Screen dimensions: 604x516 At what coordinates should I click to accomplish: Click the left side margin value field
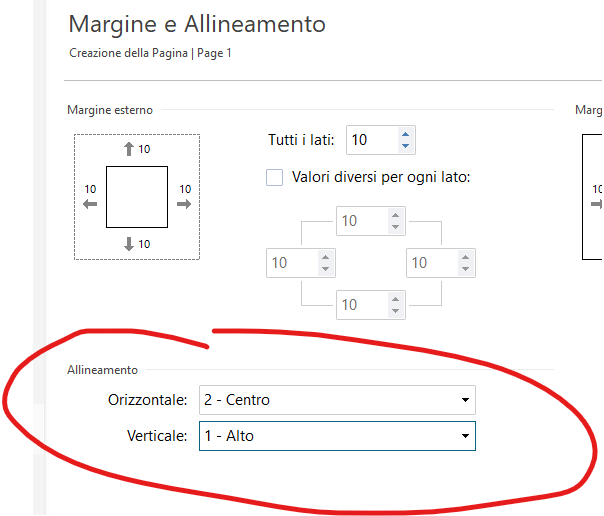tap(290, 263)
